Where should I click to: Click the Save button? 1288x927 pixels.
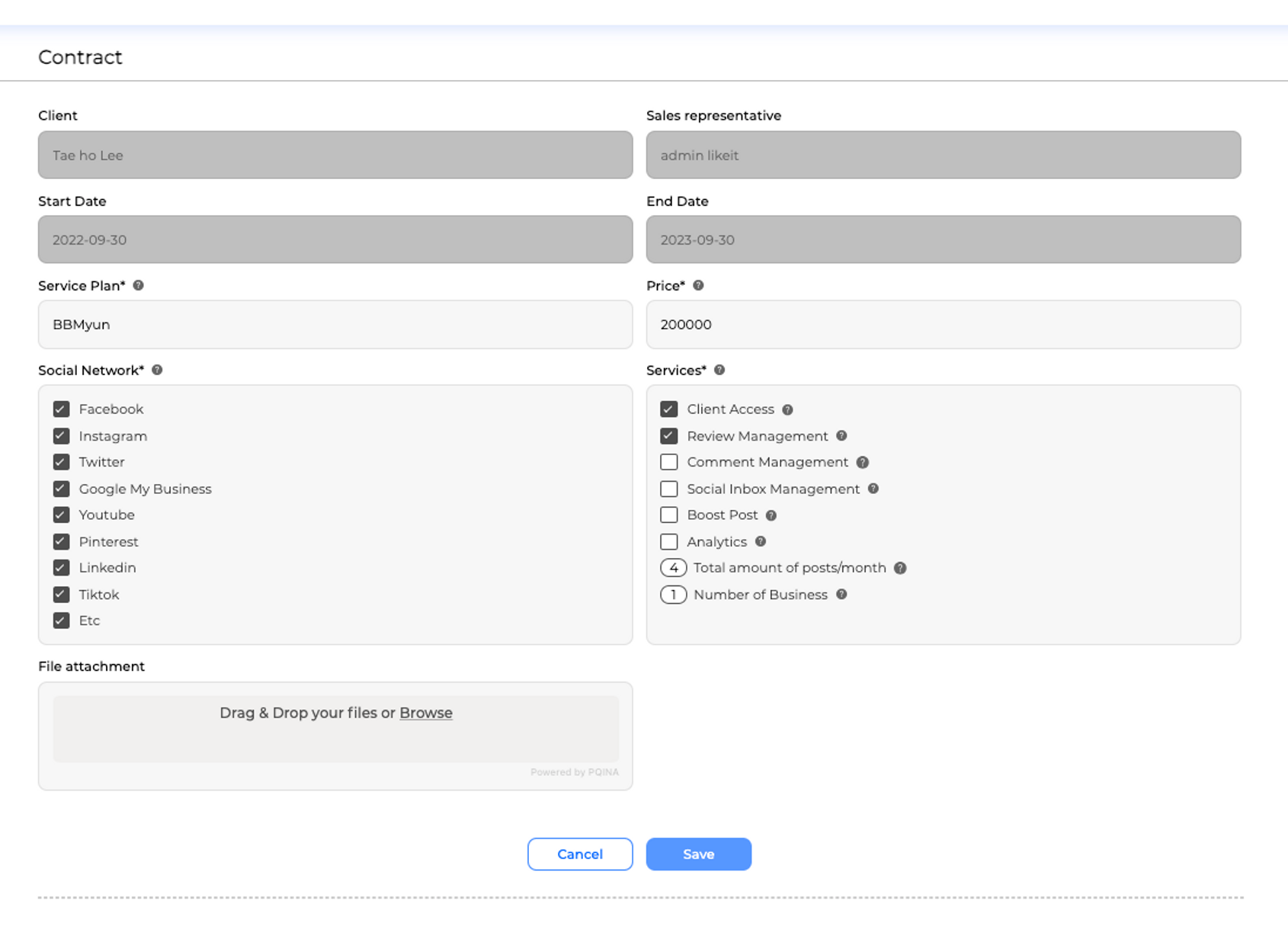(x=698, y=854)
